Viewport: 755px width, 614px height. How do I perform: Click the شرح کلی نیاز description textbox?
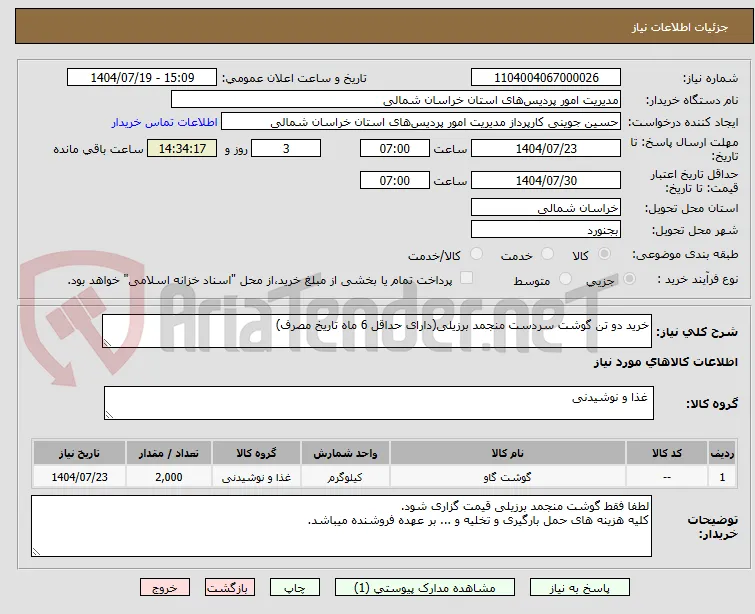coord(377,331)
